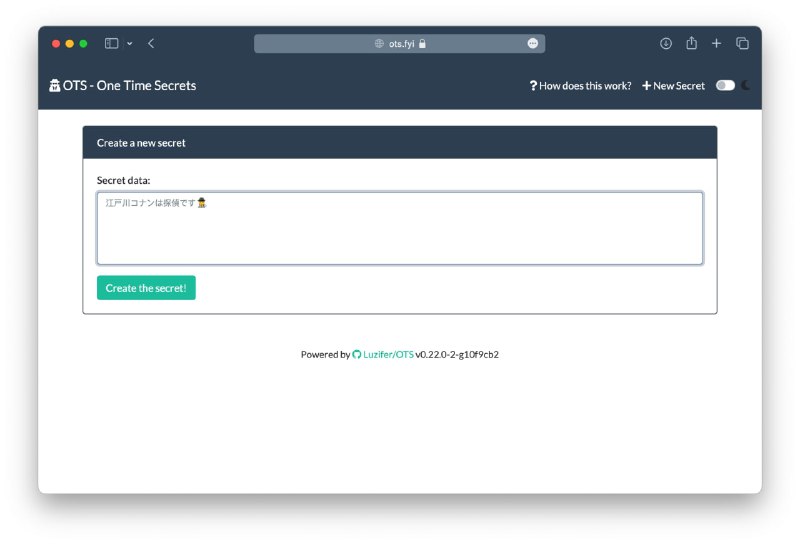Go back to the previous page
This screenshot has height=544, width=800.
click(151, 44)
